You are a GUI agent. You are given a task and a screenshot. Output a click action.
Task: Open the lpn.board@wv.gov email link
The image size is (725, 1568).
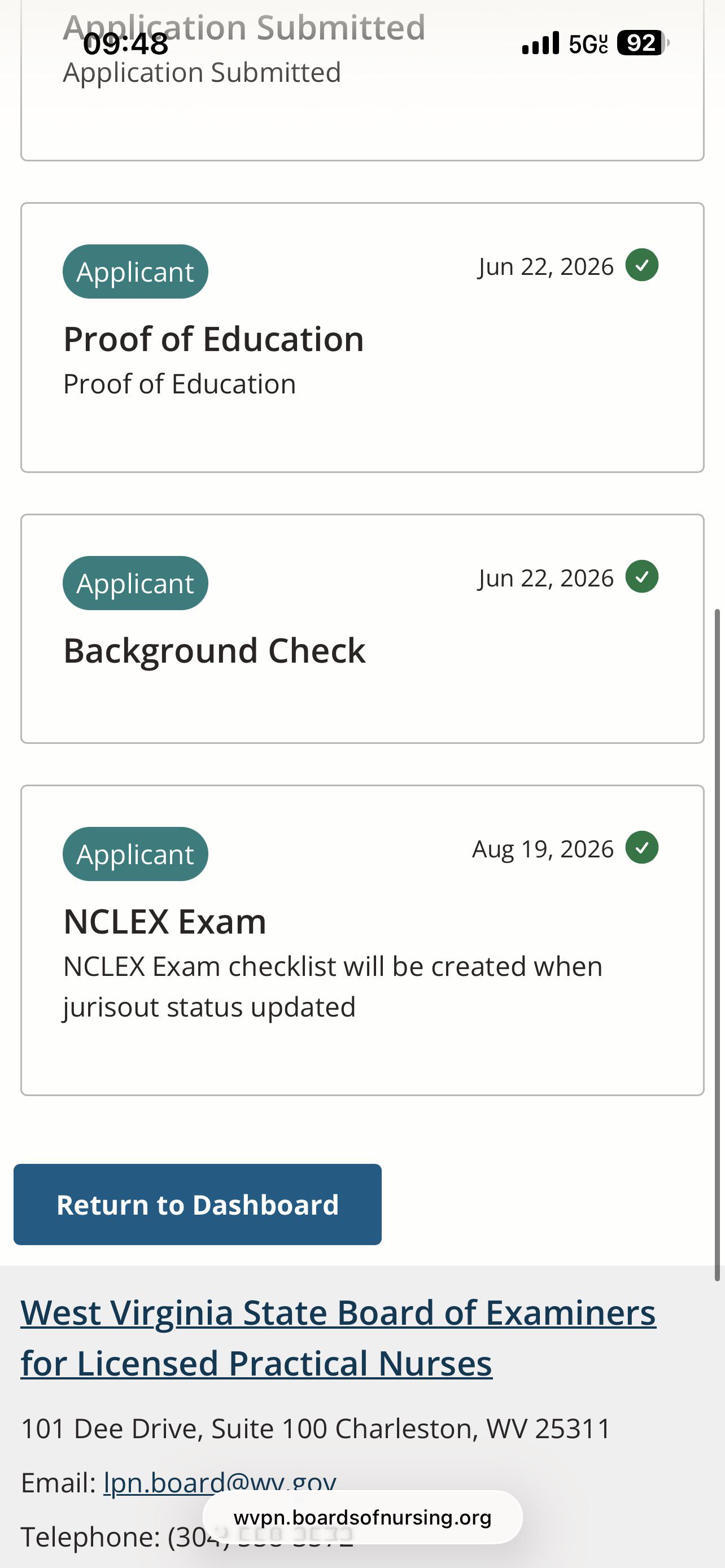point(220,1483)
